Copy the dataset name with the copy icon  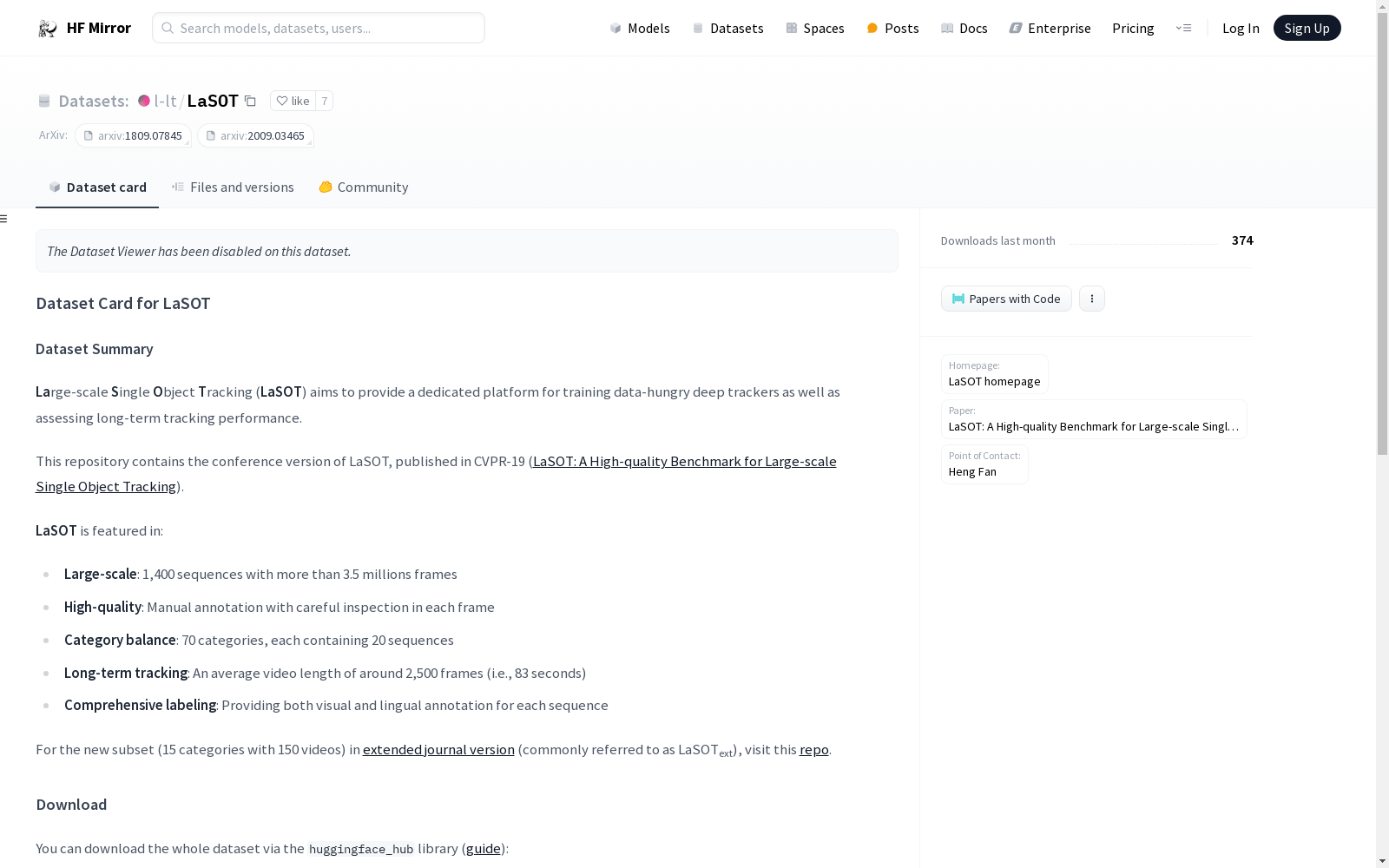pos(250,101)
